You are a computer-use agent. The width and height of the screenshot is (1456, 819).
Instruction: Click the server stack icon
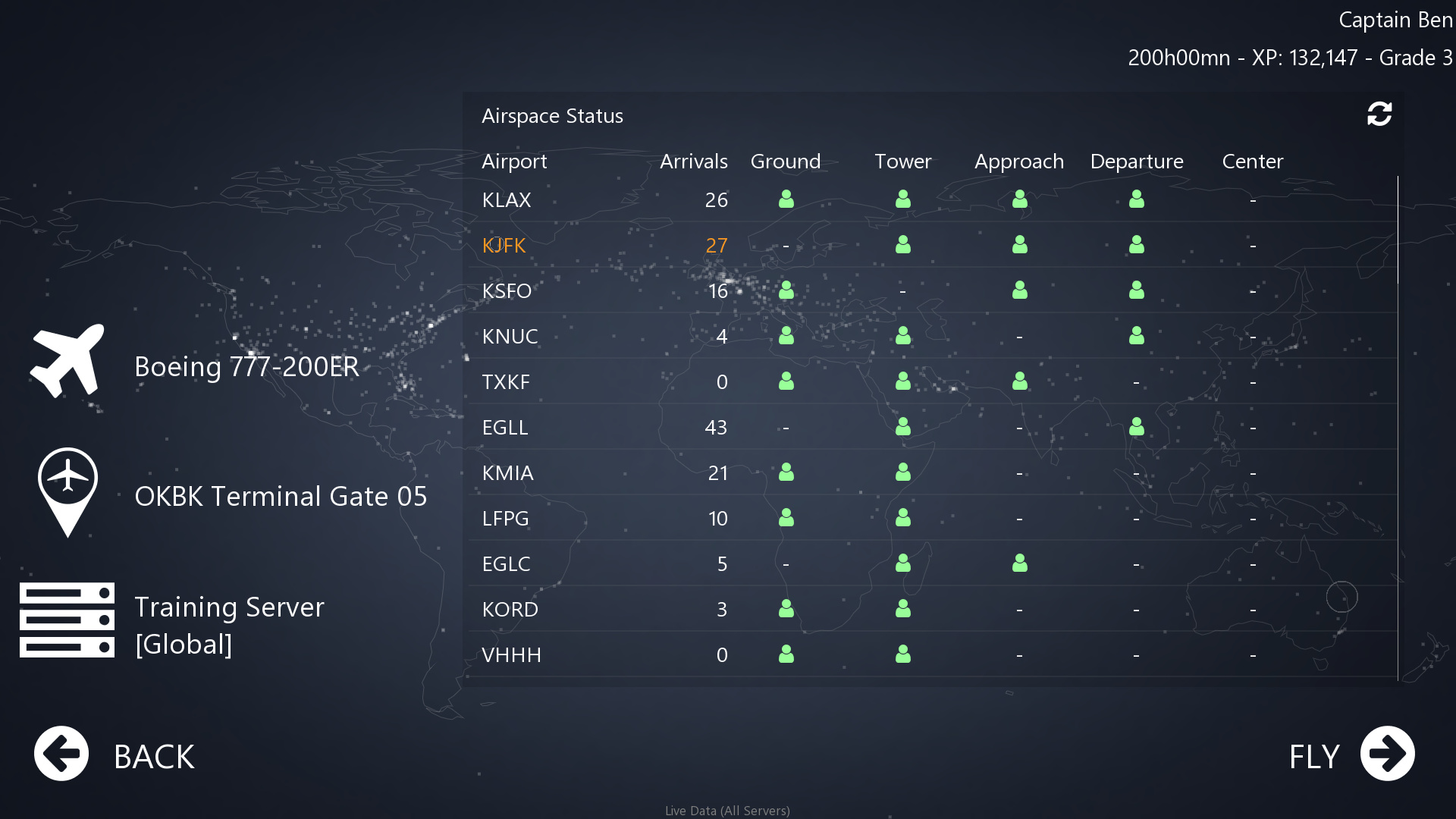[x=67, y=620]
